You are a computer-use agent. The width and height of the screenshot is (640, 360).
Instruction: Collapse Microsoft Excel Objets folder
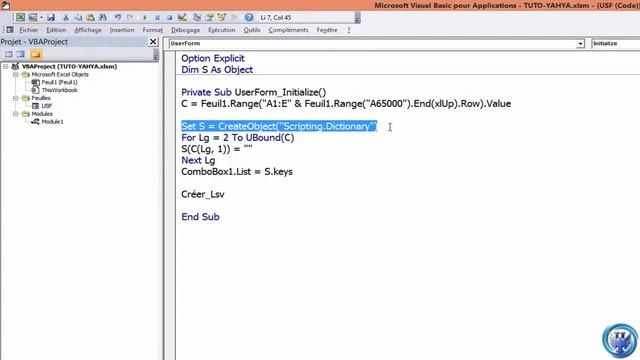pyautogui.click(x=16, y=74)
